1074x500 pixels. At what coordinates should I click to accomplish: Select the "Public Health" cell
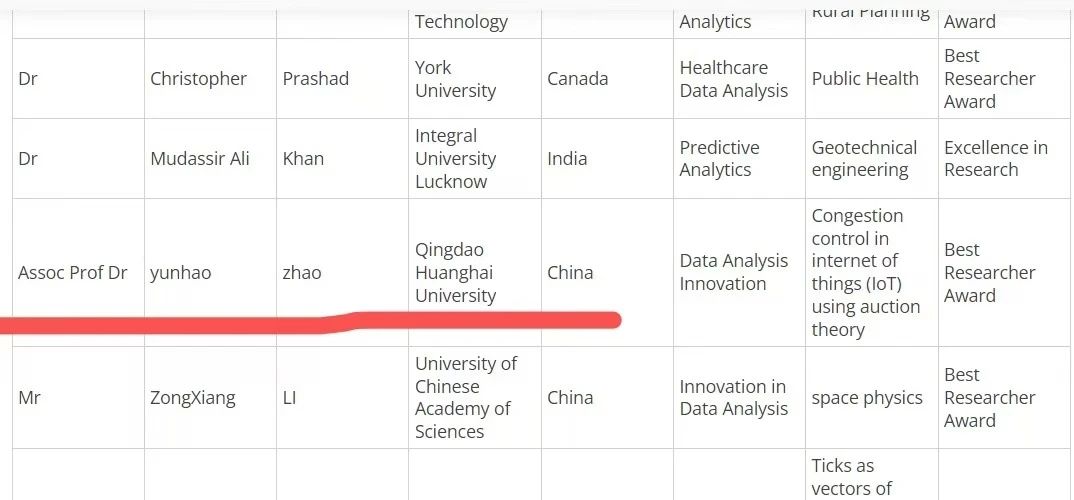(x=864, y=79)
